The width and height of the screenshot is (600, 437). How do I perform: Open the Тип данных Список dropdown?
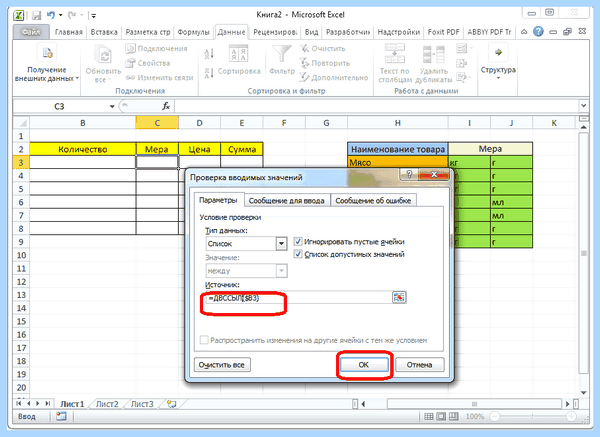pyautogui.click(x=281, y=244)
